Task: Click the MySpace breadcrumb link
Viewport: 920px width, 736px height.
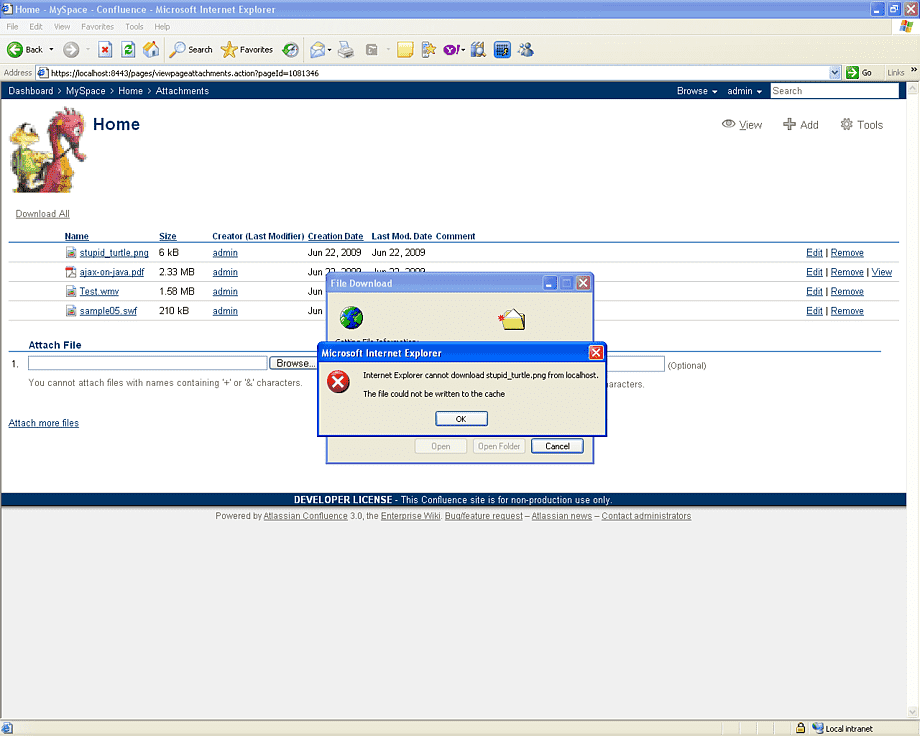Action: click(x=85, y=91)
